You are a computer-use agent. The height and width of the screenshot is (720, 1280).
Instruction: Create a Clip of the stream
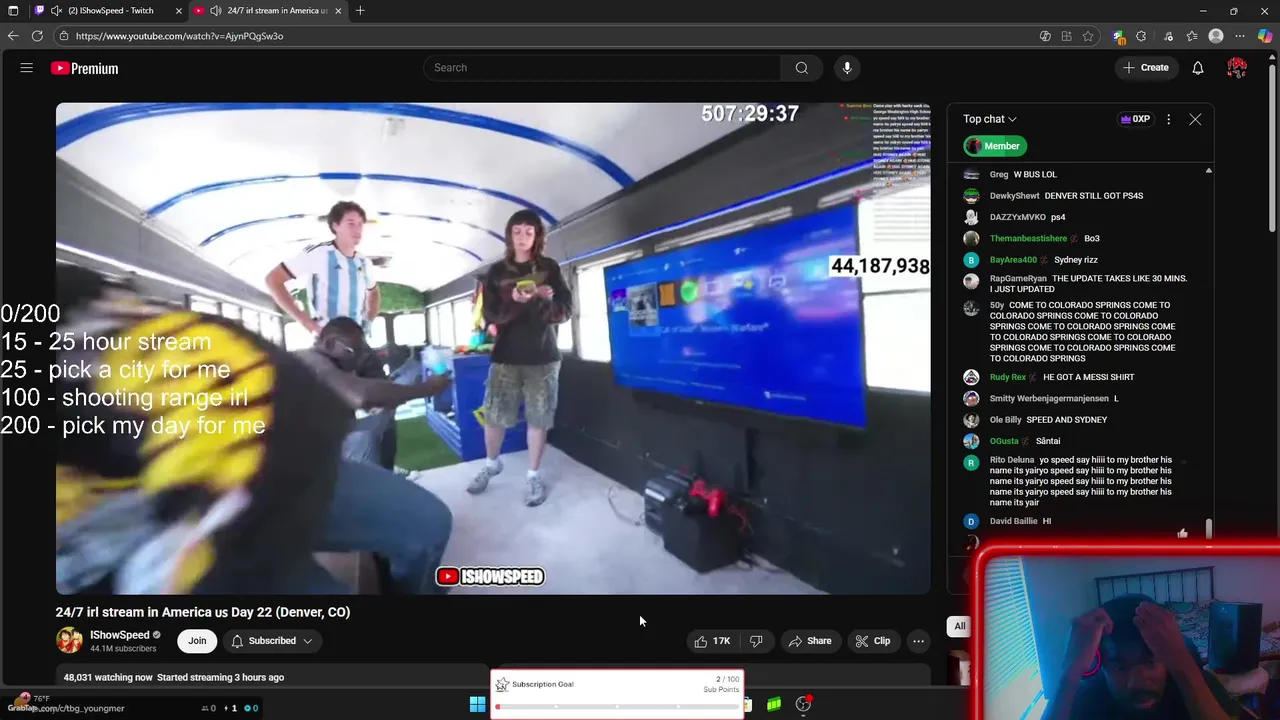[x=872, y=641]
